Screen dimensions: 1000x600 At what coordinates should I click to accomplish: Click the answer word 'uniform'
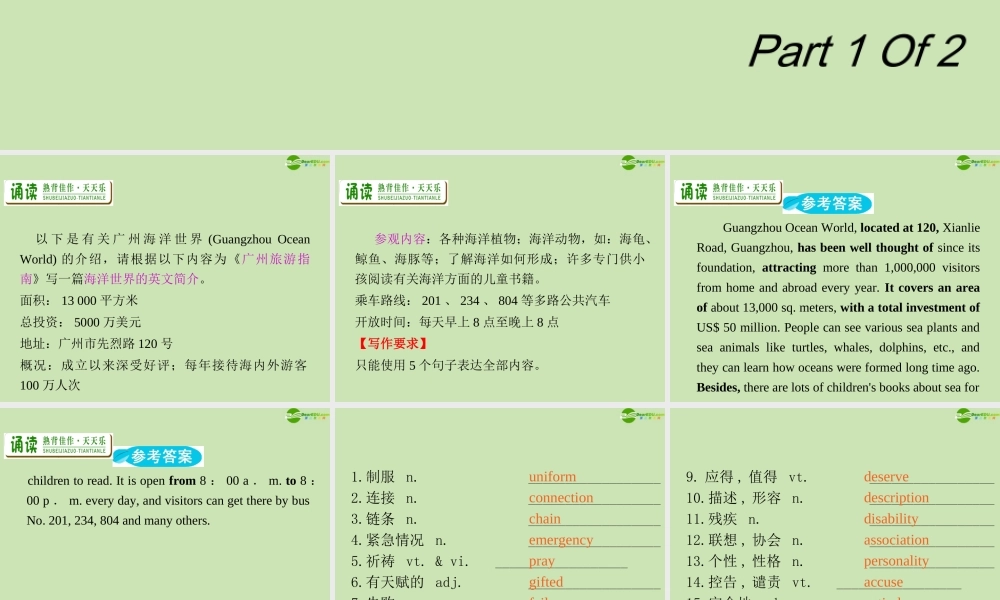pyautogui.click(x=552, y=476)
